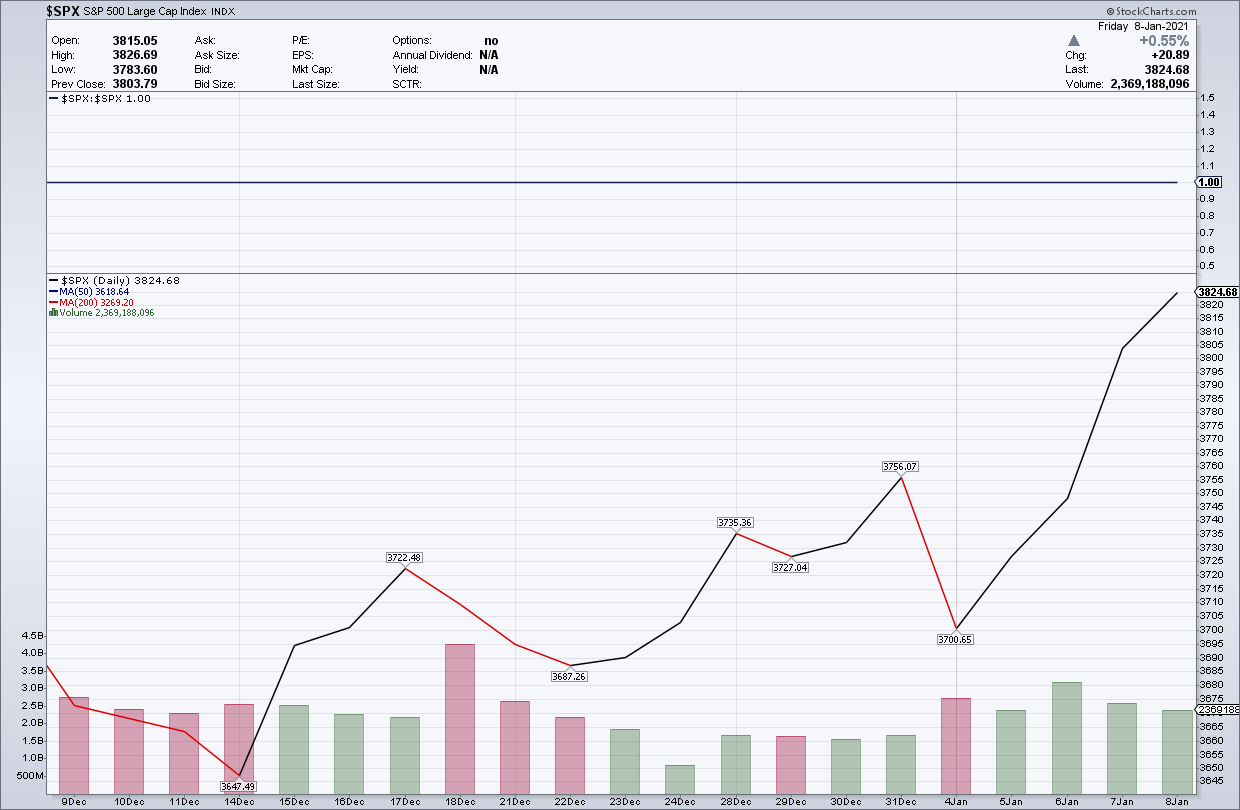The image size is (1240, 810).
Task: Click the 4.5B volume axis label
Action: coord(32,635)
